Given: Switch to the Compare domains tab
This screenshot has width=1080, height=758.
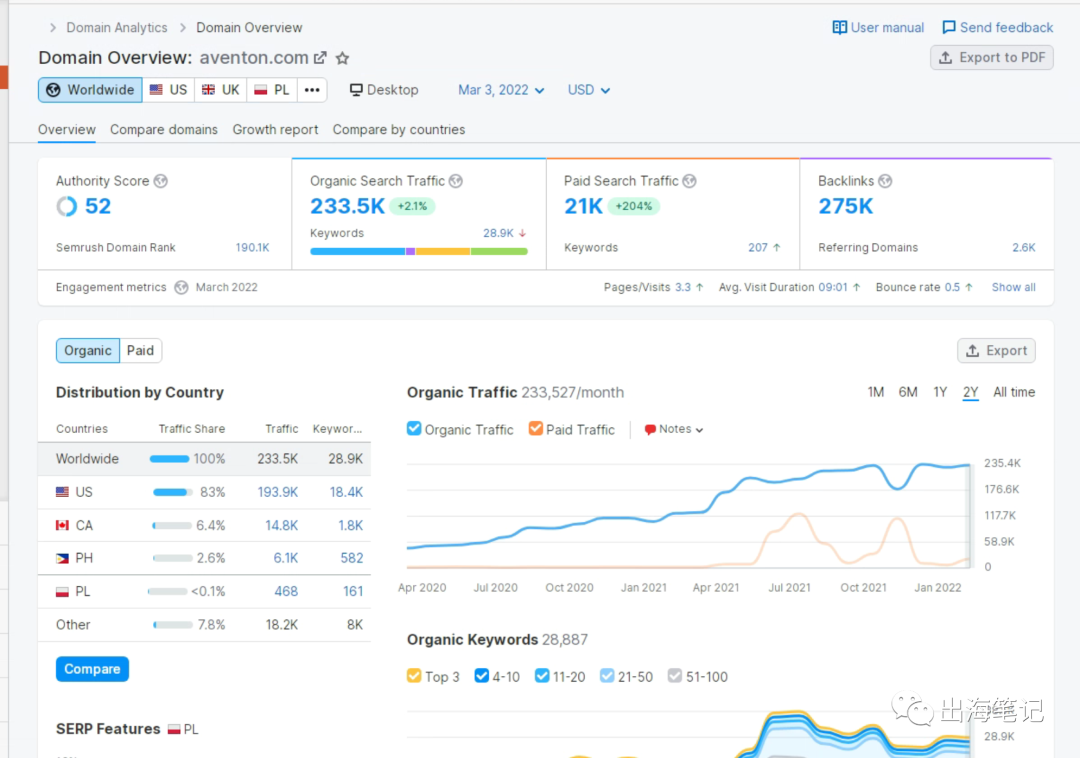Looking at the screenshot, I should 164,129.
